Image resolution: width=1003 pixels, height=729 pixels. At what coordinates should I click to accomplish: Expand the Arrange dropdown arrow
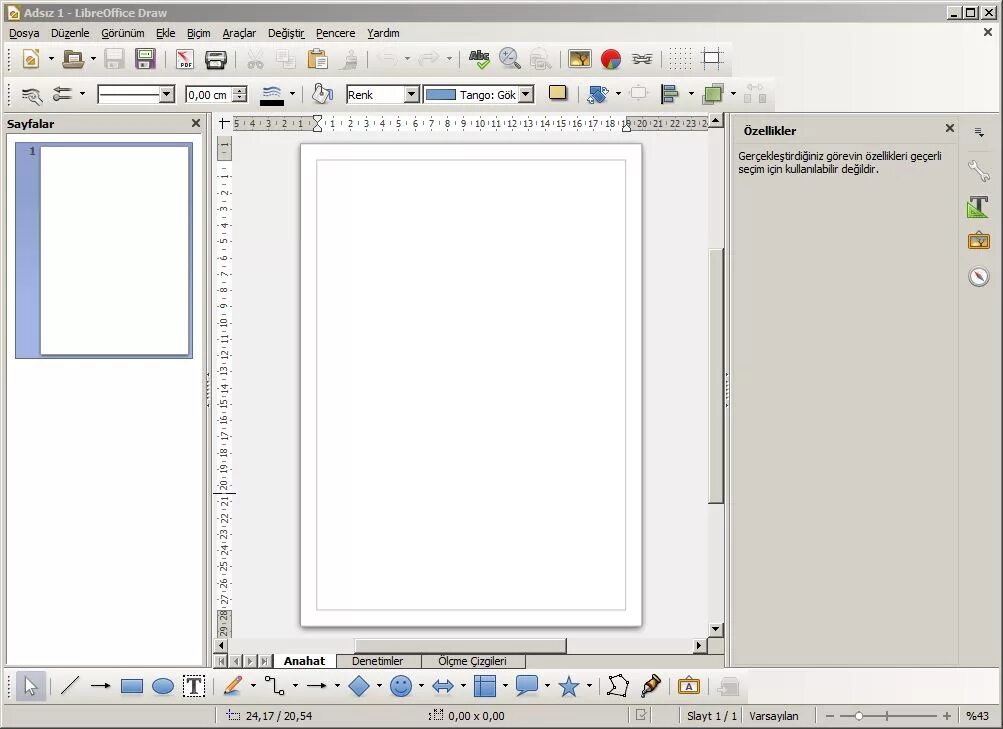(733, 94)
